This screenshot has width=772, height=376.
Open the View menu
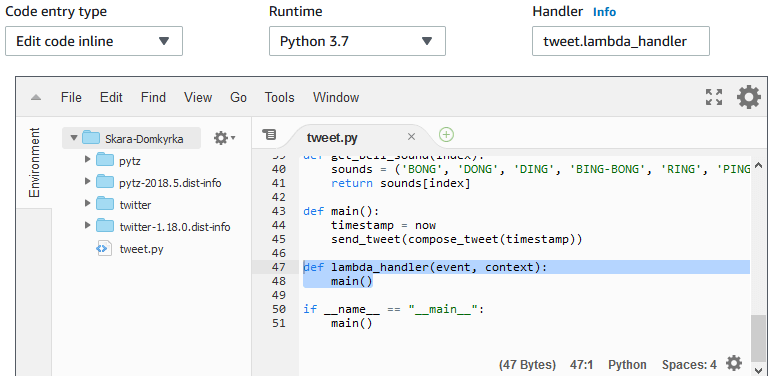point(198,97)
